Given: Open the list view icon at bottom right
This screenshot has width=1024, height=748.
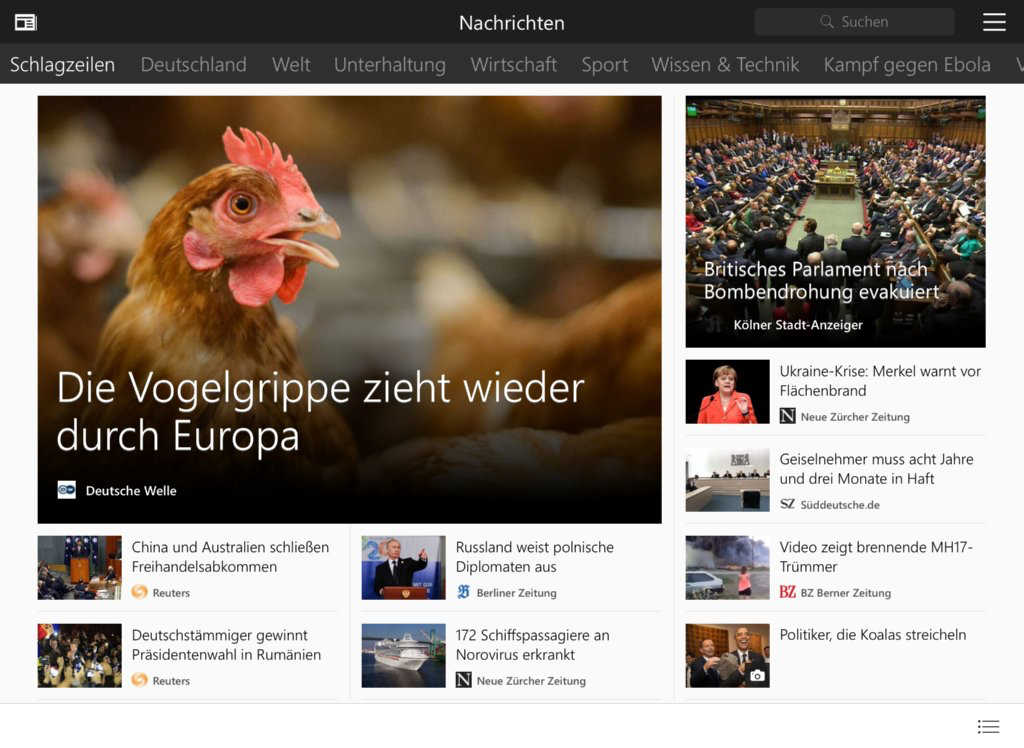Looking at the screenshot, I should 988,726.
